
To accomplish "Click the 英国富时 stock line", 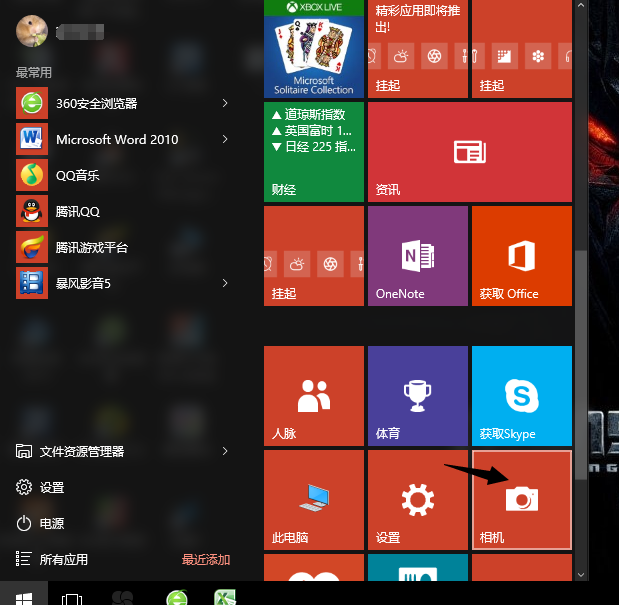I will point(311,131).
